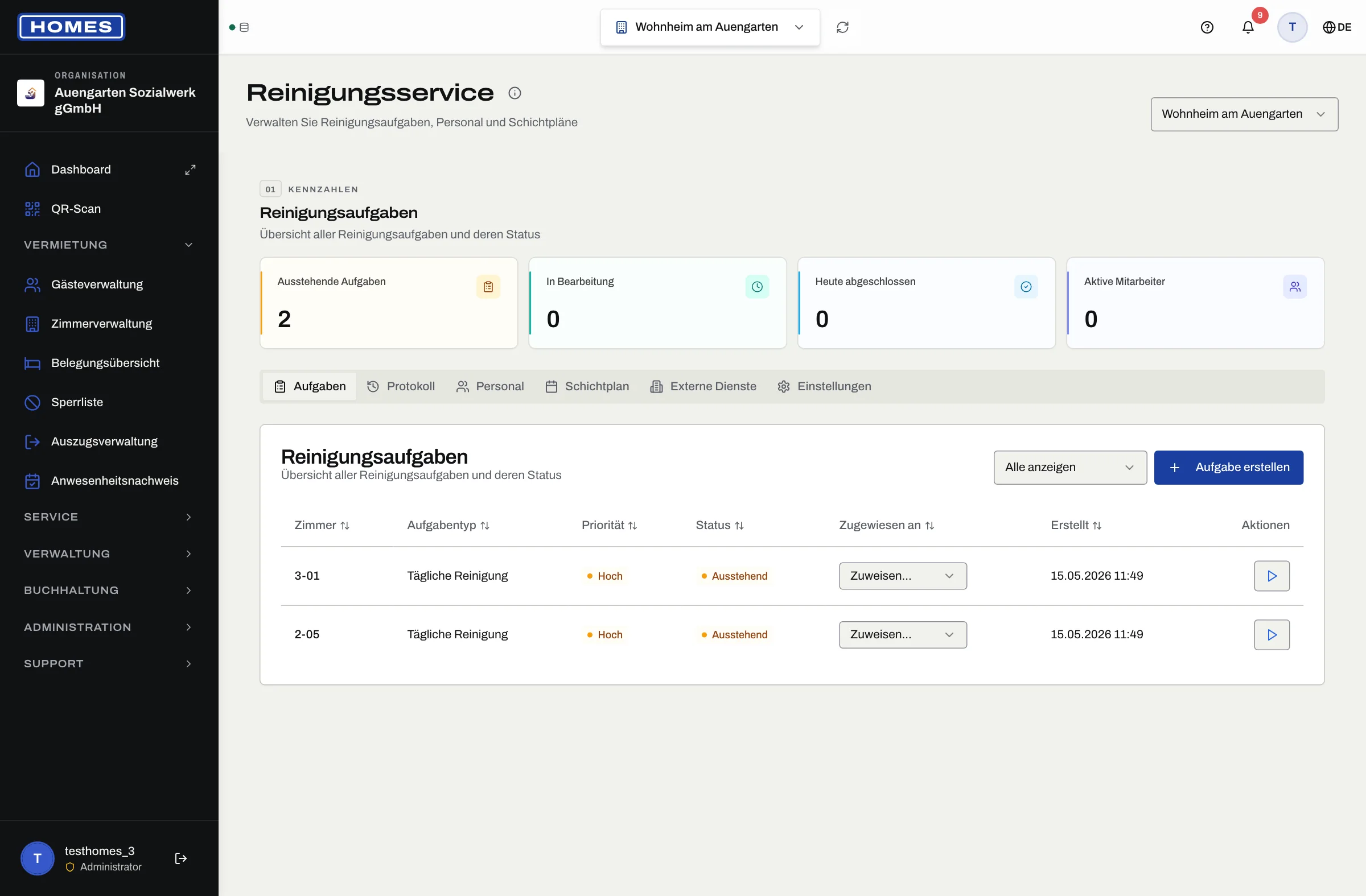Open the Schichtplan tab
This screenshot has width=1366, height=896.
[x=587, y=387]
